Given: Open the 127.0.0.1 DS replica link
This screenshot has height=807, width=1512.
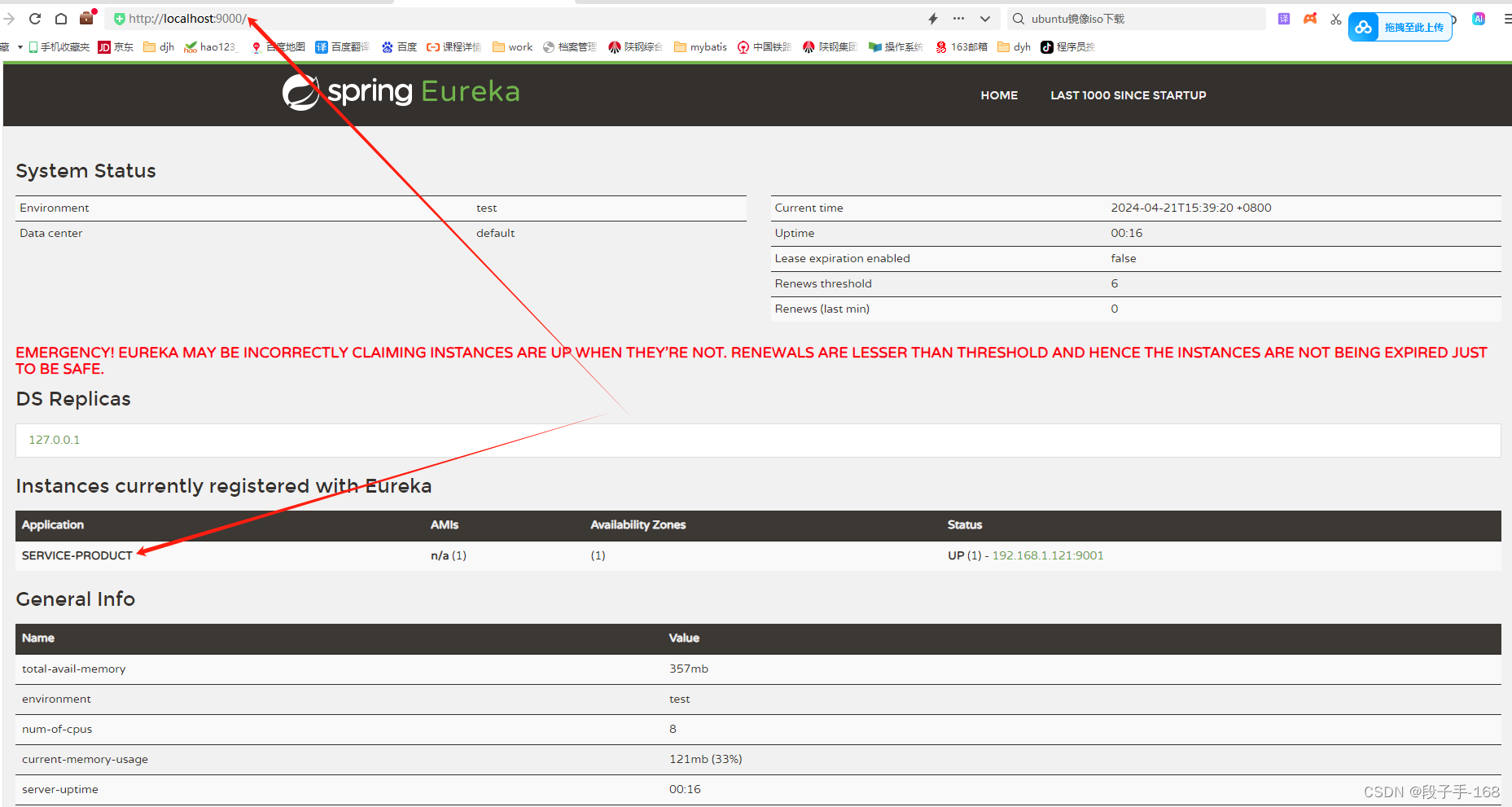Looking at the screenshot, I should pyautogui.click(x=55, y=440).
